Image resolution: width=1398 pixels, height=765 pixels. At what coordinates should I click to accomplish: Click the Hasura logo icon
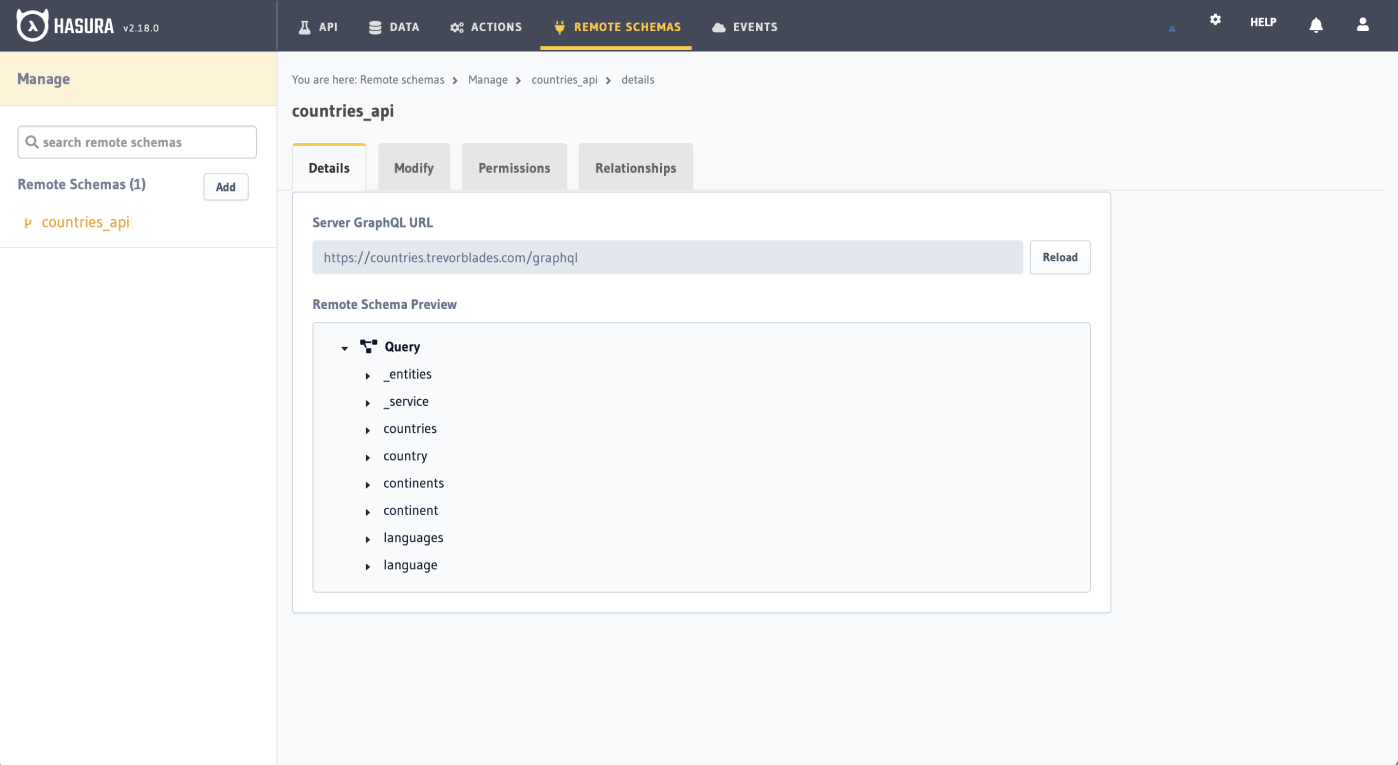click(x=33, y=25)
